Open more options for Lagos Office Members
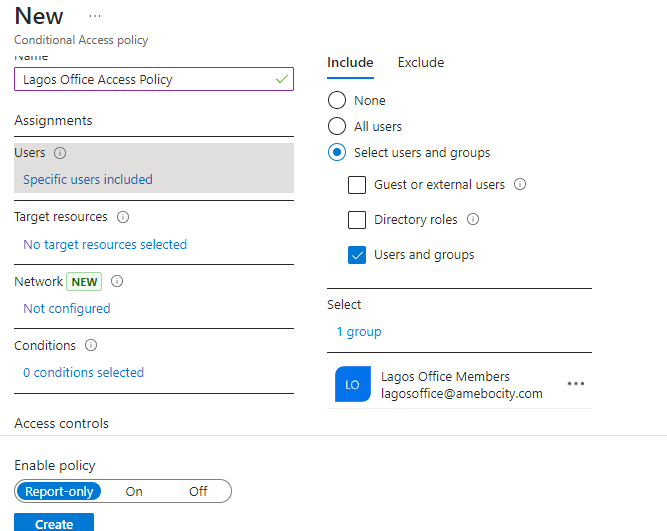 coord(576,384)
